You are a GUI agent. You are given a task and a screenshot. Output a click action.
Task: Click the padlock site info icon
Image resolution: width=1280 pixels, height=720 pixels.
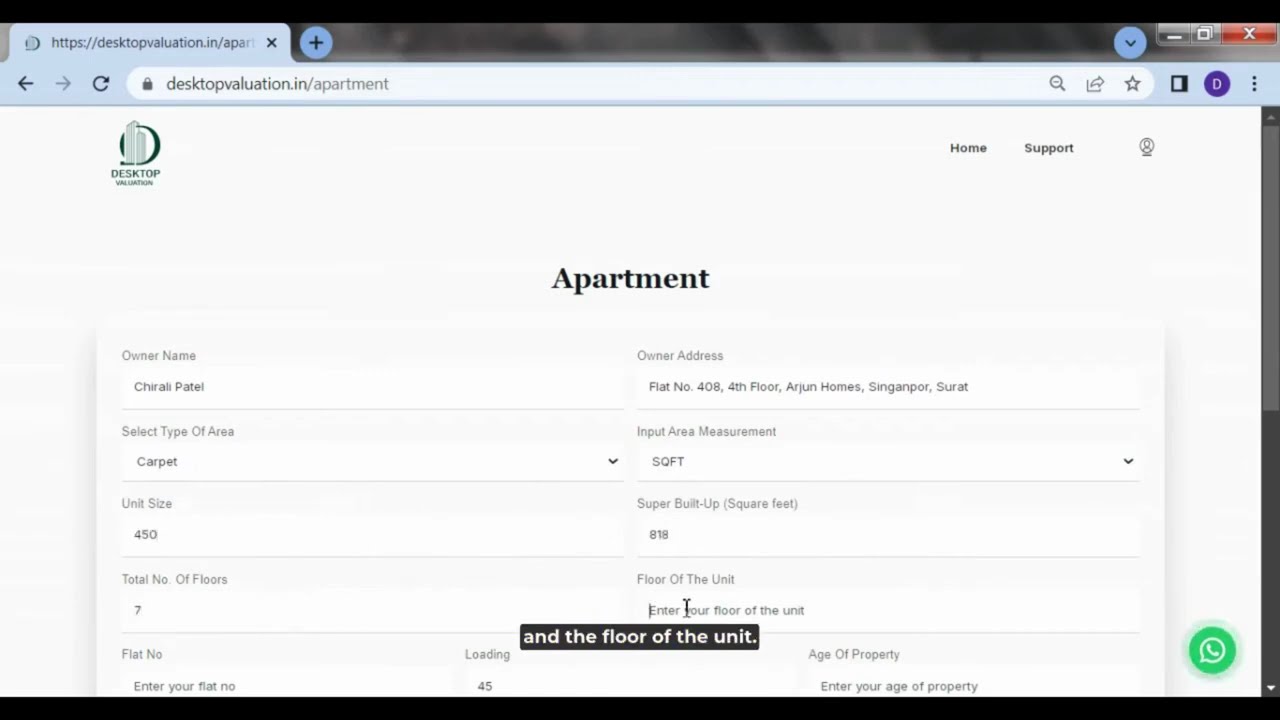pos(148,84)
